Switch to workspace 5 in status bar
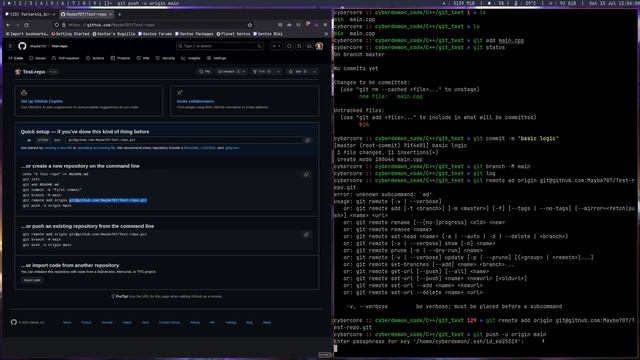The image size is (640, 360). pyautogui.click(x=52, y=3)
